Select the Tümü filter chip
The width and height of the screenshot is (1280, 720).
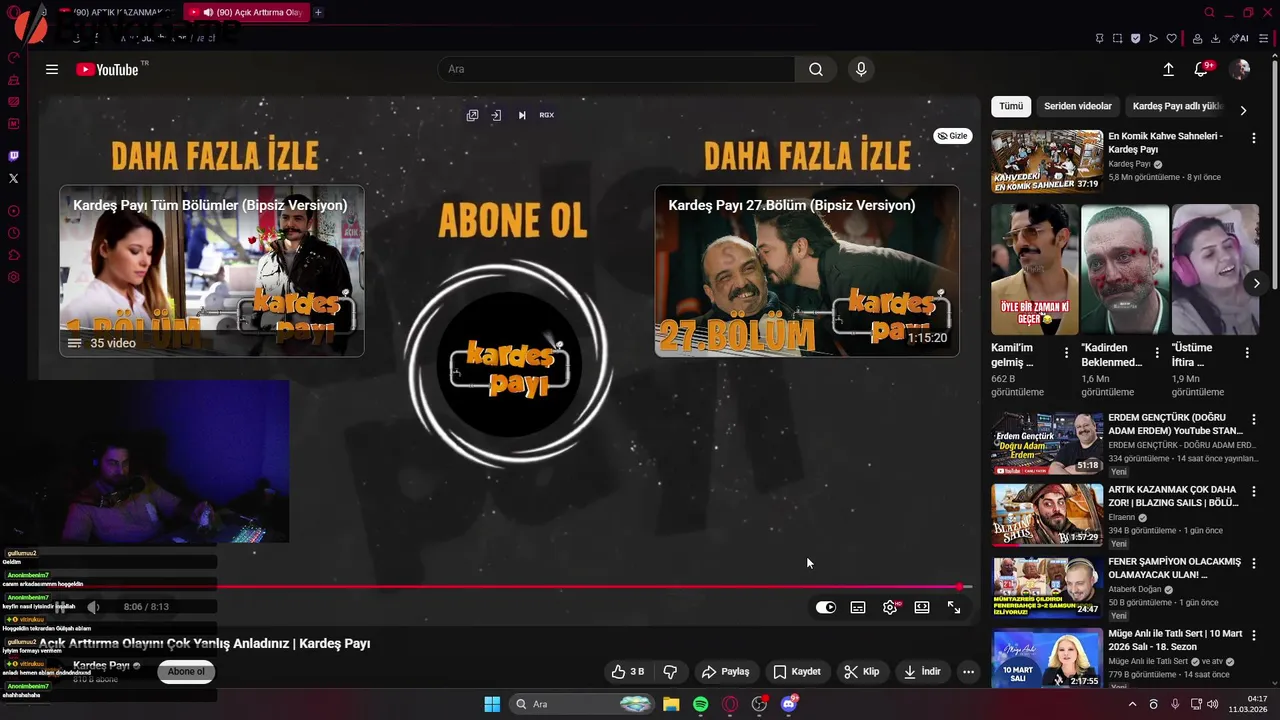coord(1011,106)
